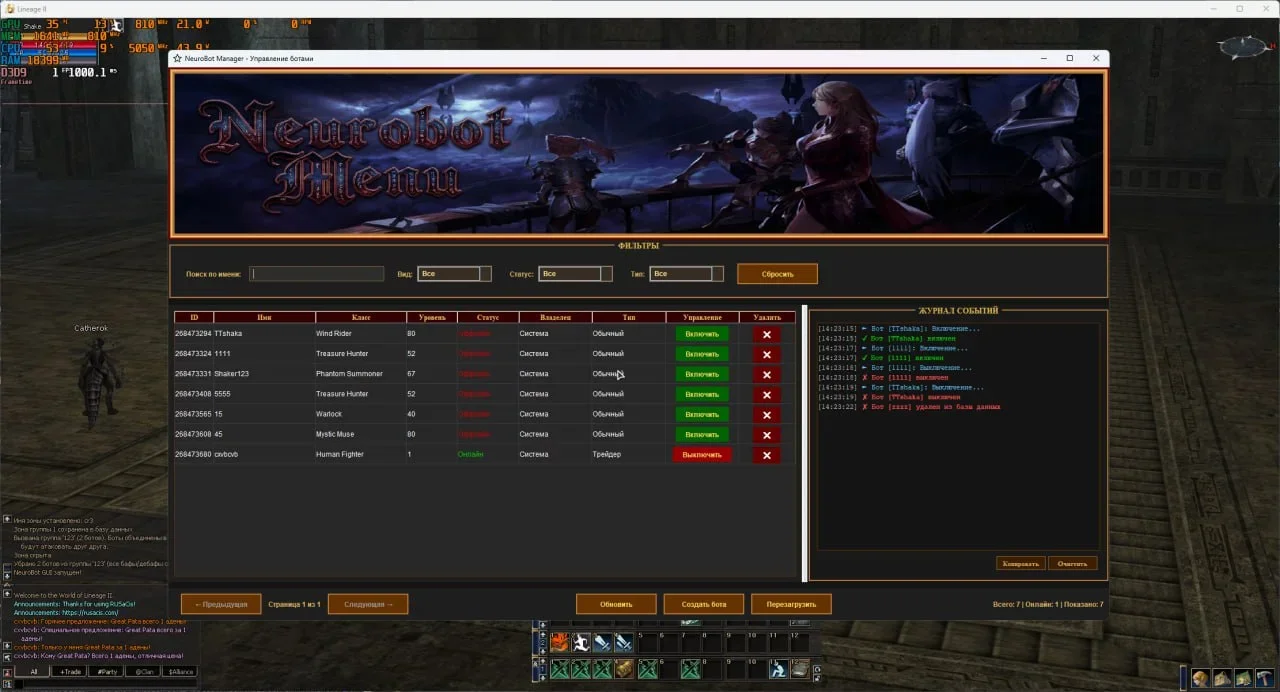
Task: Select the #Party chat tab
Action: point(107,672)
